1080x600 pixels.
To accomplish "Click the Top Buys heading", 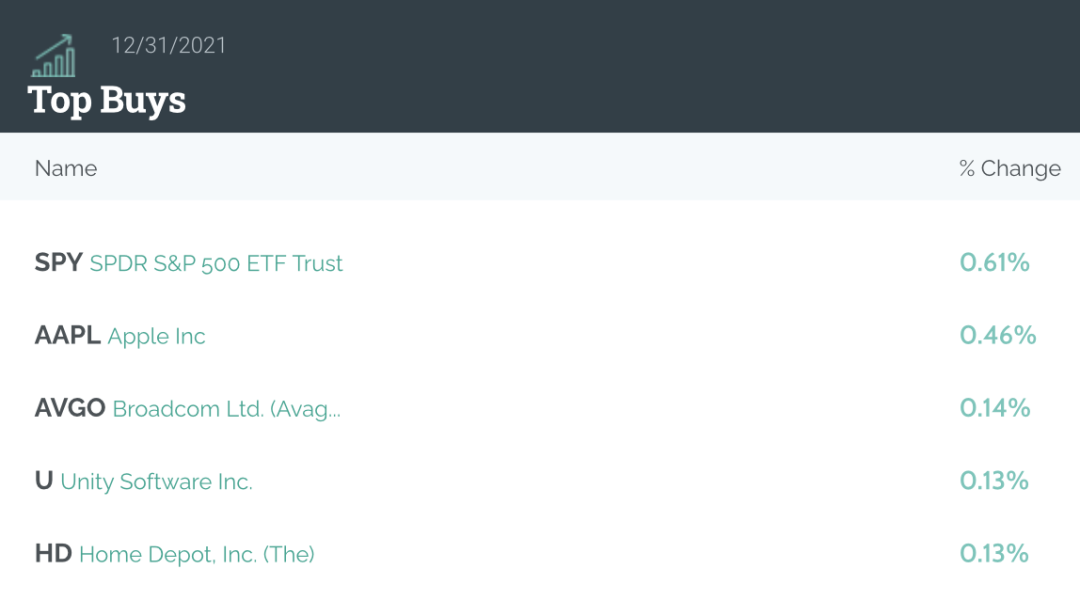I will [107, 101].
